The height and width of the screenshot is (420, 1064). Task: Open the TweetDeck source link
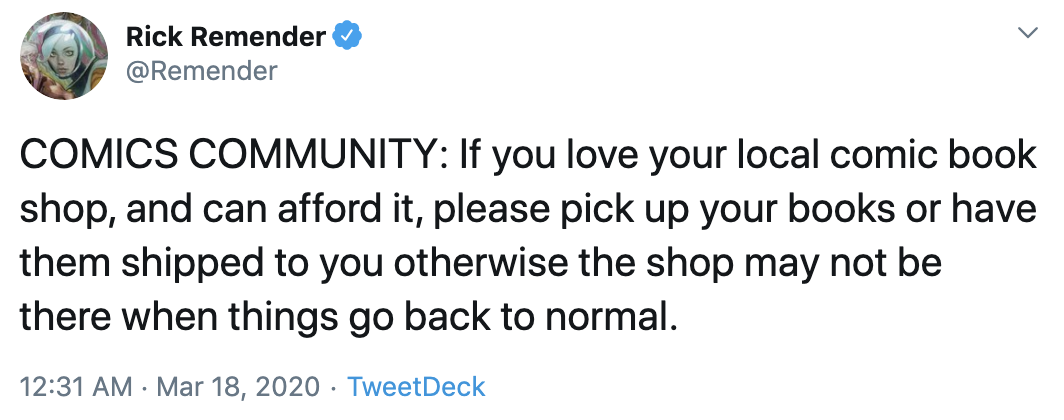pyautogui.click(x=416, y=387)
